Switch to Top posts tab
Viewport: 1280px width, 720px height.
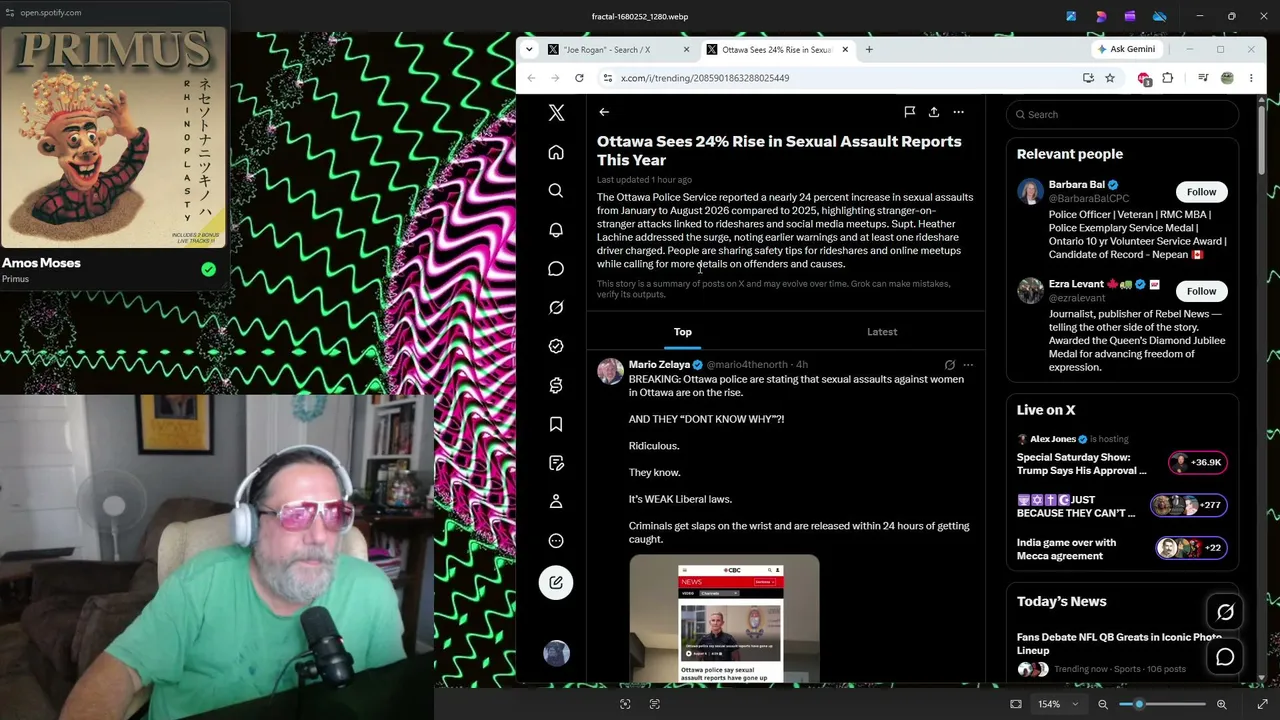click(683, 332)
